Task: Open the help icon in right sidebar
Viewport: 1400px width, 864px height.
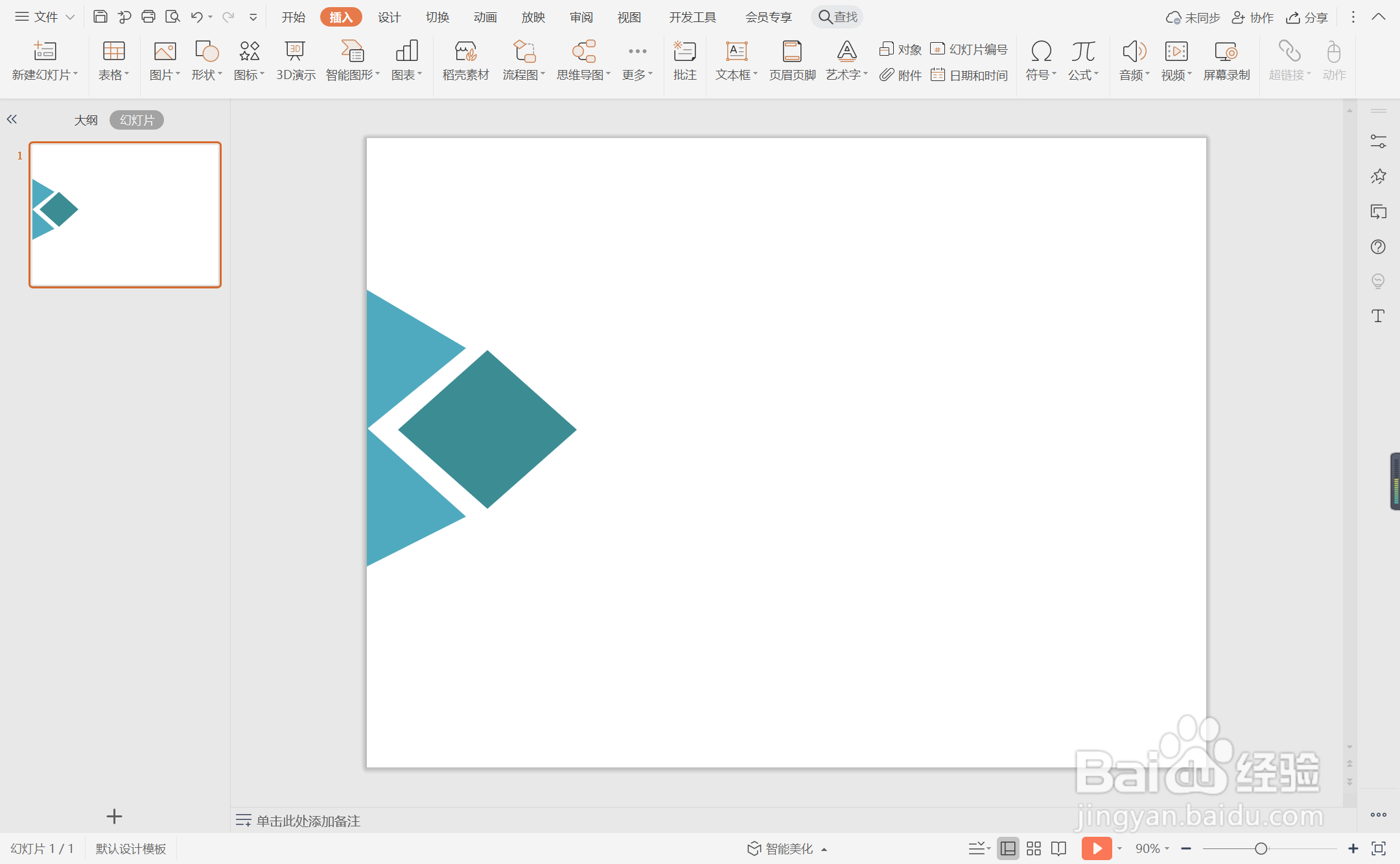Action: (x=1378, y=247)
